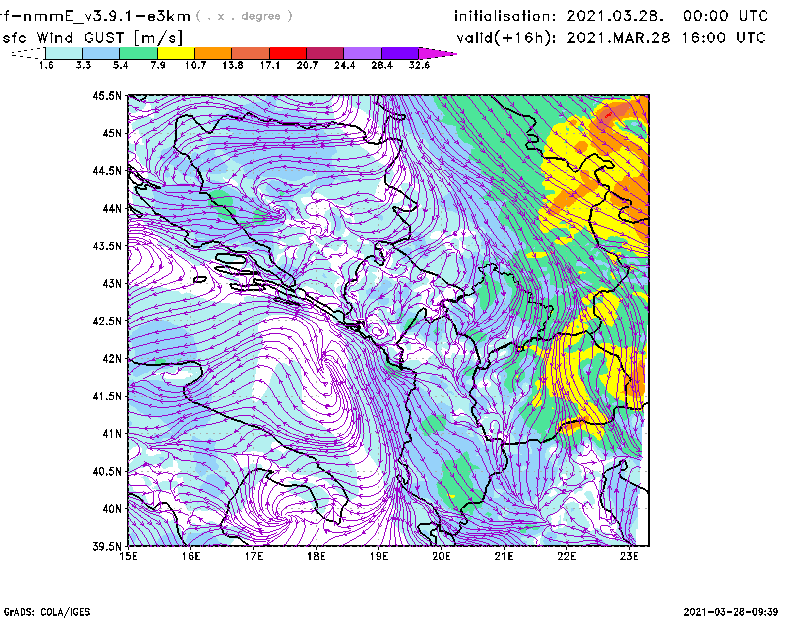The image size is (800, 618).
Task: Click the 42N latitude axis label
Action: click(110, 358)
